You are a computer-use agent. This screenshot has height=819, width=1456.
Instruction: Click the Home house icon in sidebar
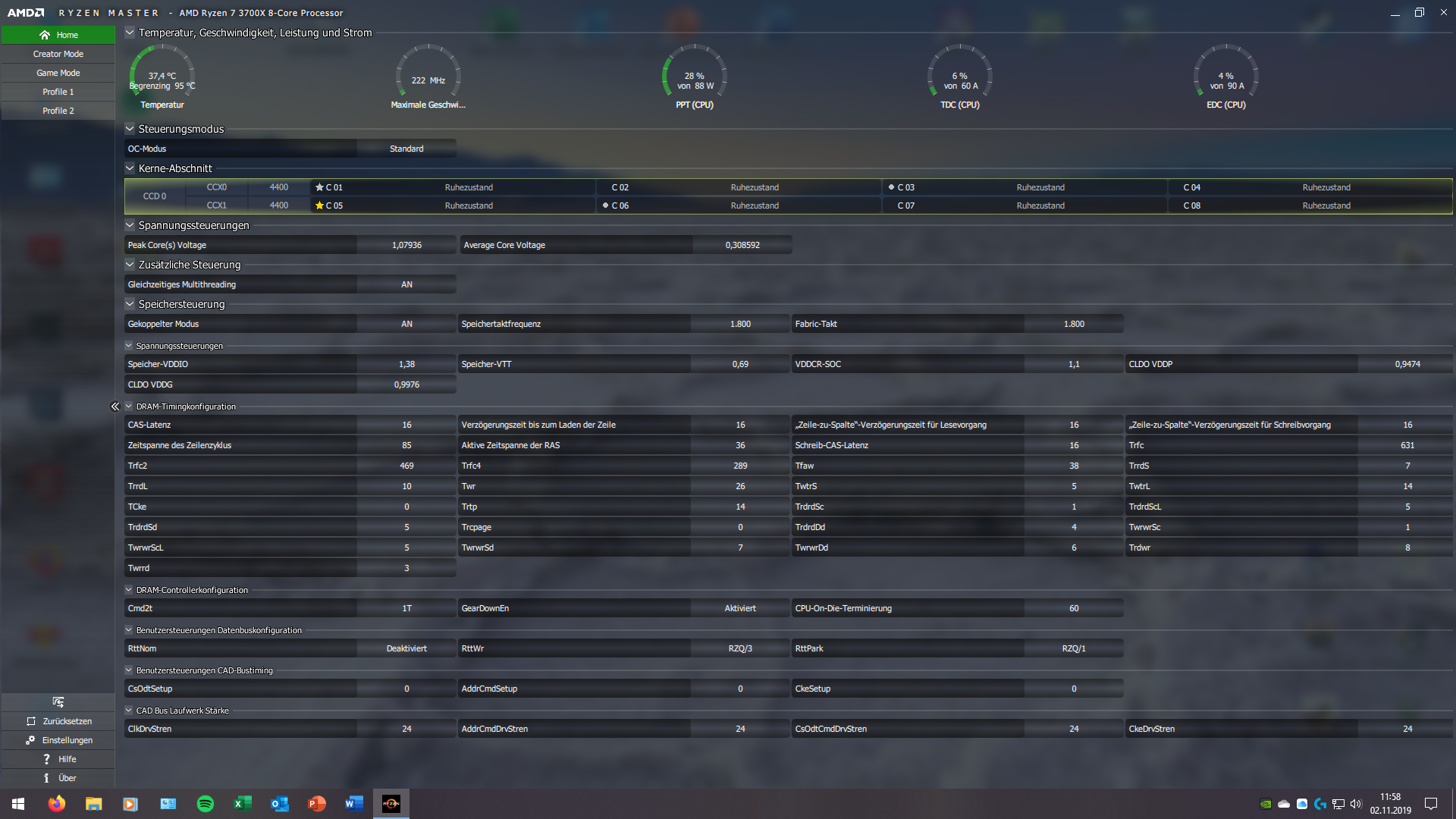point(45,35)
